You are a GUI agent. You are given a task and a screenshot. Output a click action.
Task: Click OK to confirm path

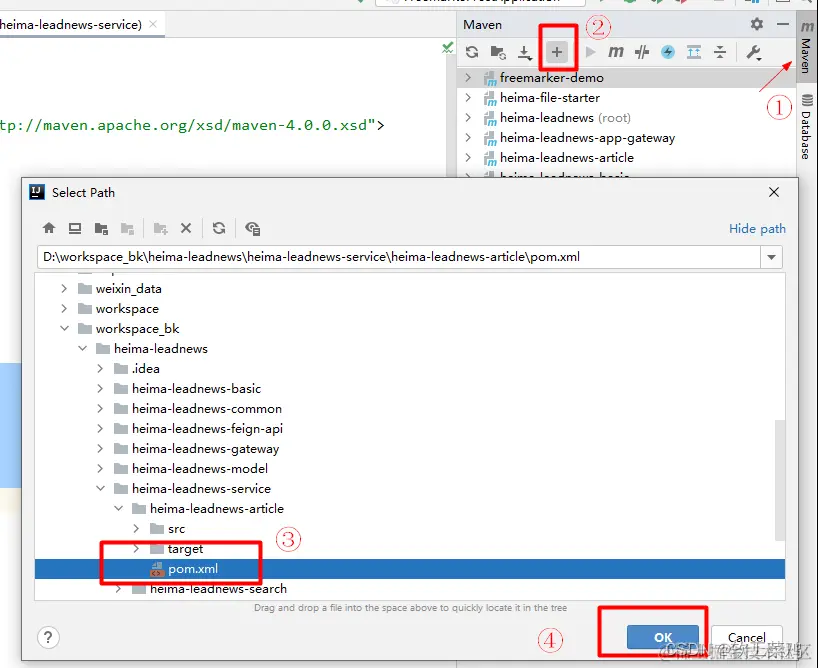click(x=663, y=637)
